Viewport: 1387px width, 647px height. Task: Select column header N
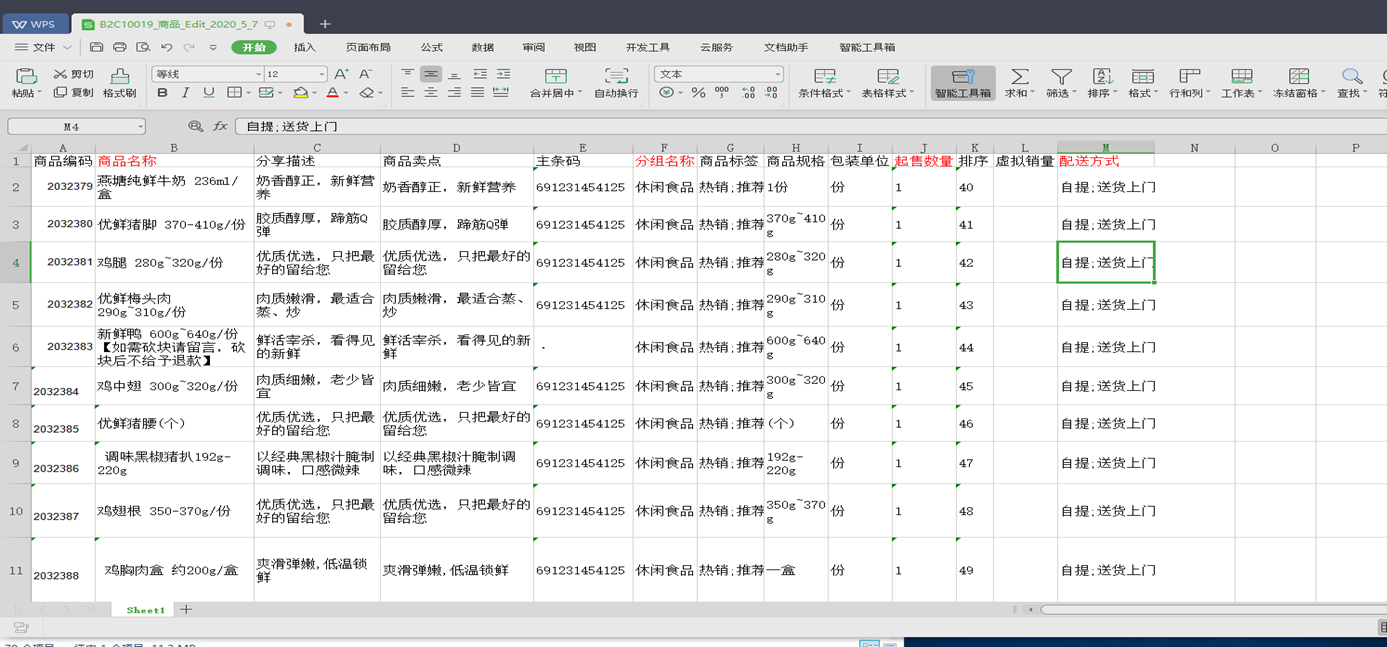pyautogui.click(x=1194, y=148)
